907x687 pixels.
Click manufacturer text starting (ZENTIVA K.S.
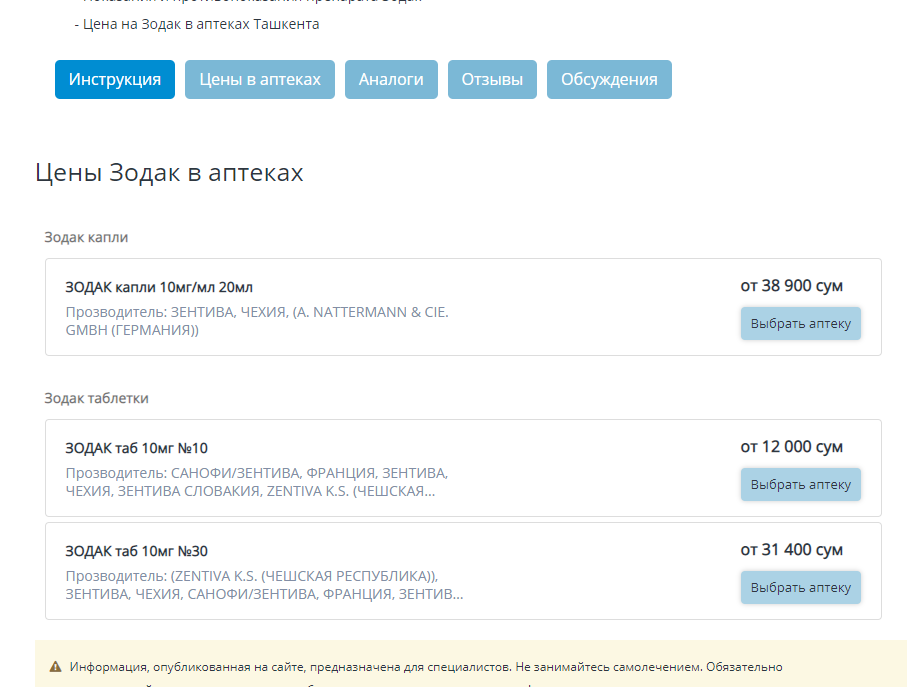(x=264, y=585)
